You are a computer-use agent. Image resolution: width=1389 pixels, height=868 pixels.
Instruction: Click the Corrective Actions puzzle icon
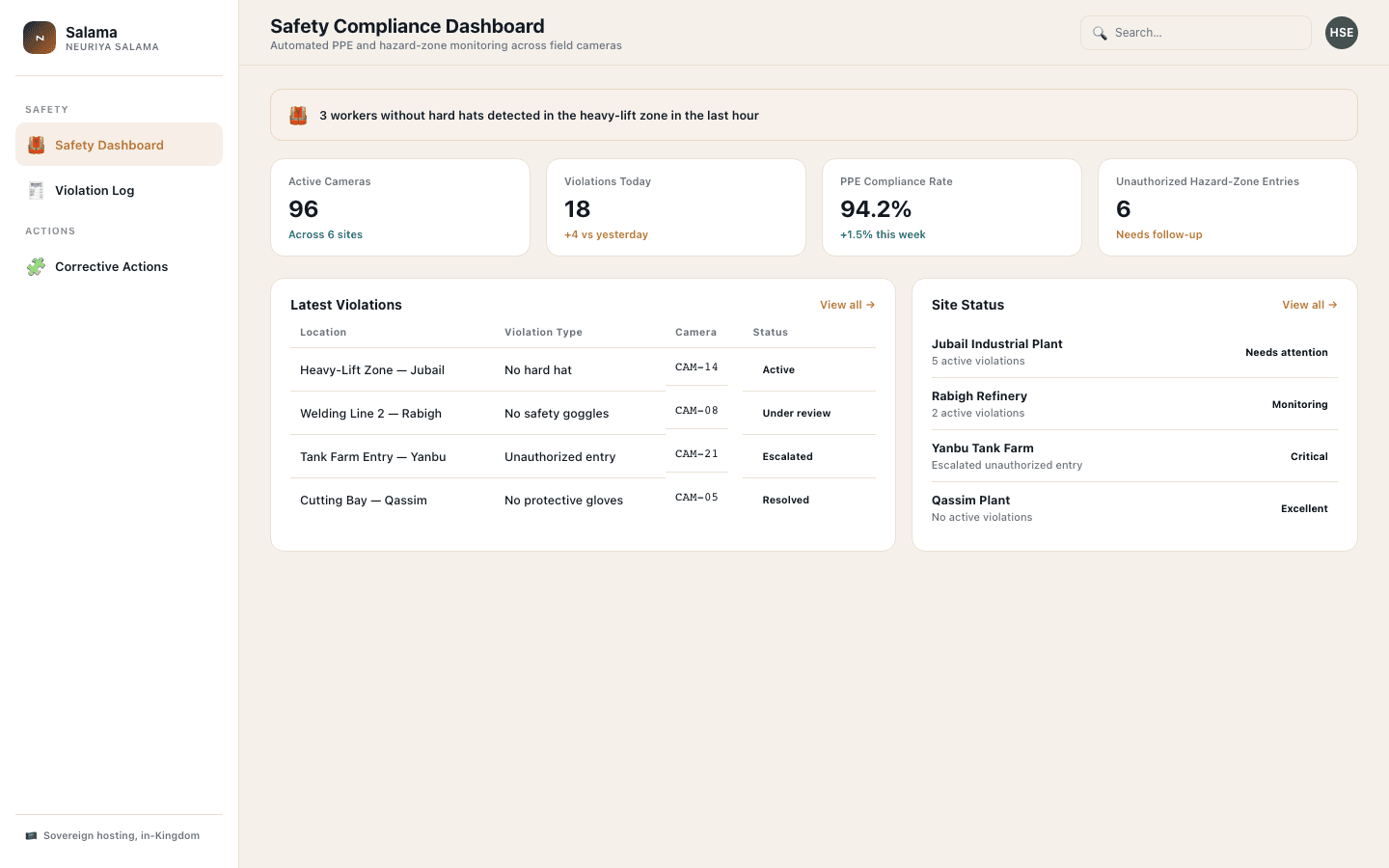pos(36,266)
